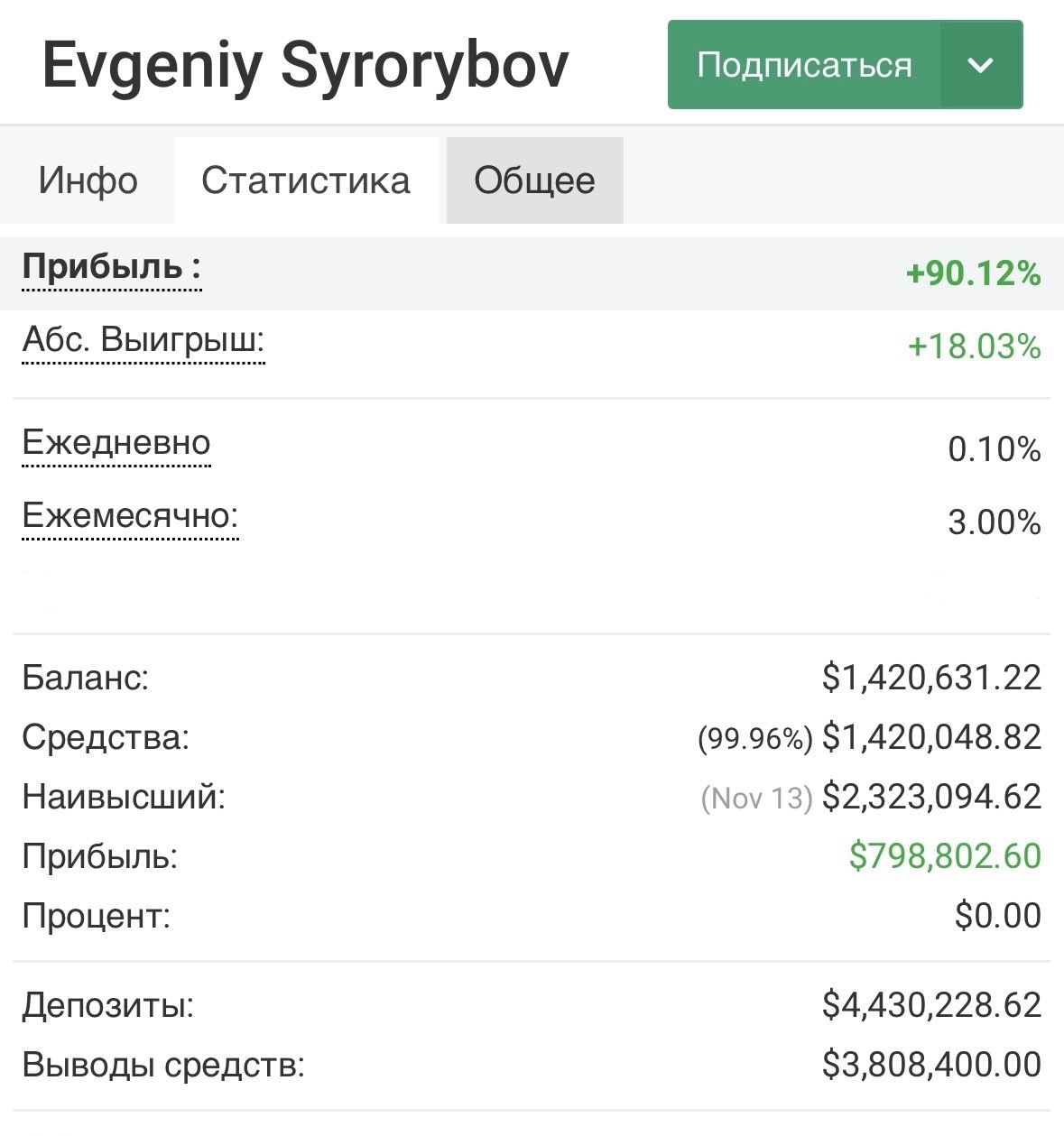Click the withdrawals amount $3,808,400.00

pyautogui.click(x=931, y=1064)
